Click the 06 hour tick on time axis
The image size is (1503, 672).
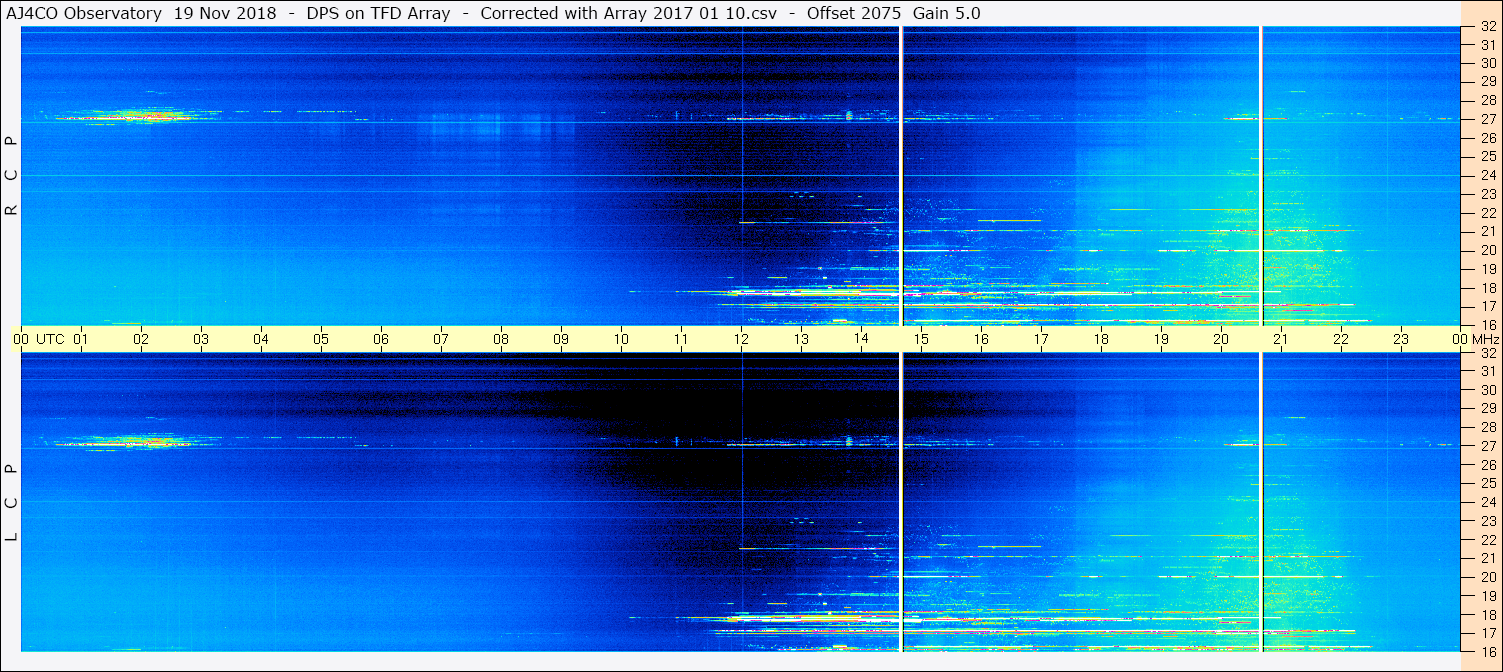tap(381, 339)
